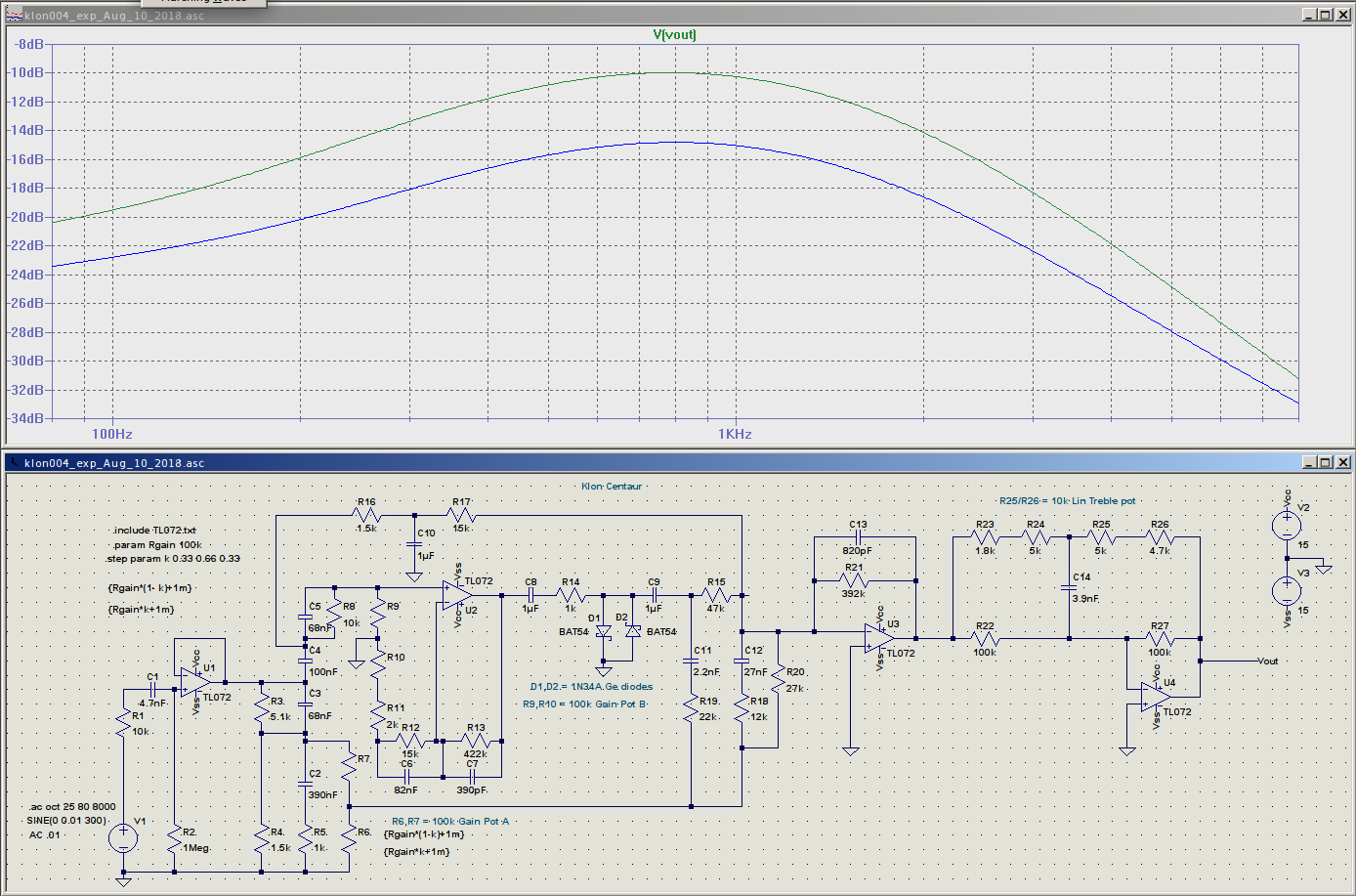Click the schematic window title bar
The width and height of the screenshot is (1356, 896).
pos(678,462)
